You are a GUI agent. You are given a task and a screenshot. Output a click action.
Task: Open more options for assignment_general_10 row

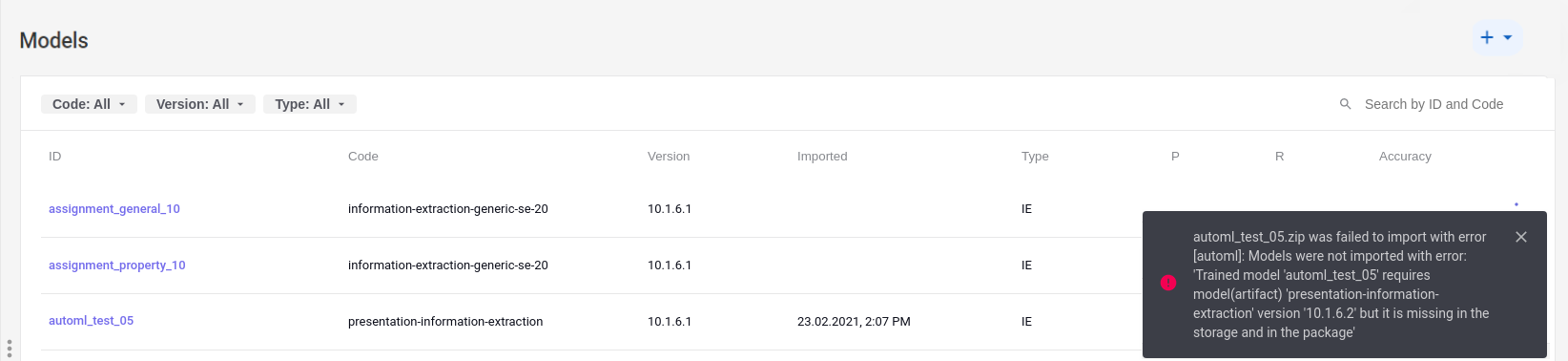[1516, 204]
